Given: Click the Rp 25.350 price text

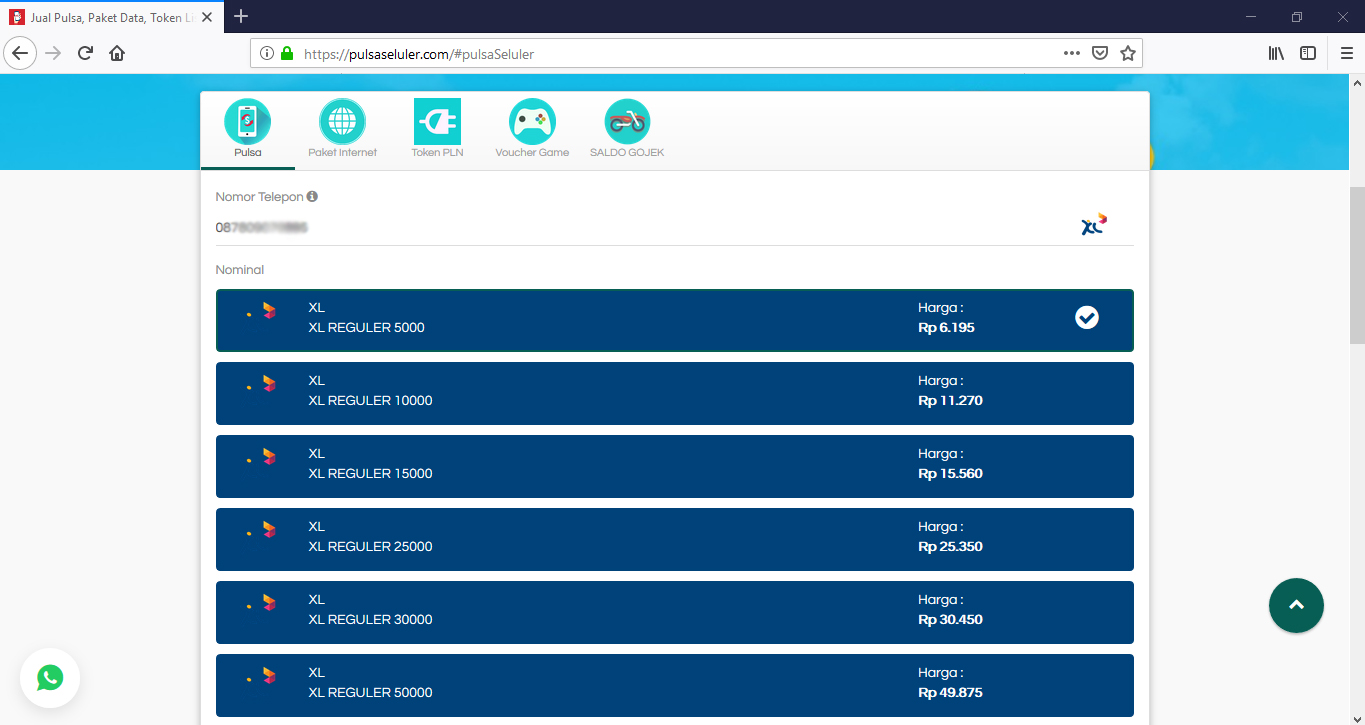Looking at the screenshot, I should (950, 547).
